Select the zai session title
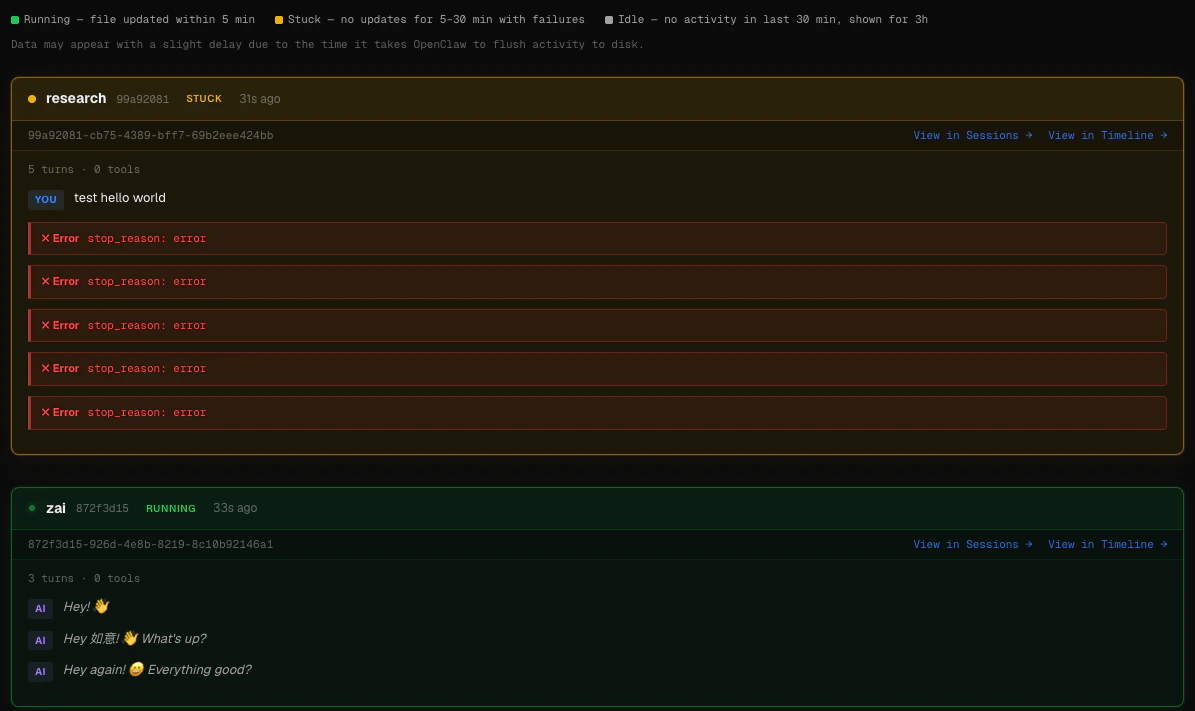Viewport: 1195px width, 711px height. point(56,507)
